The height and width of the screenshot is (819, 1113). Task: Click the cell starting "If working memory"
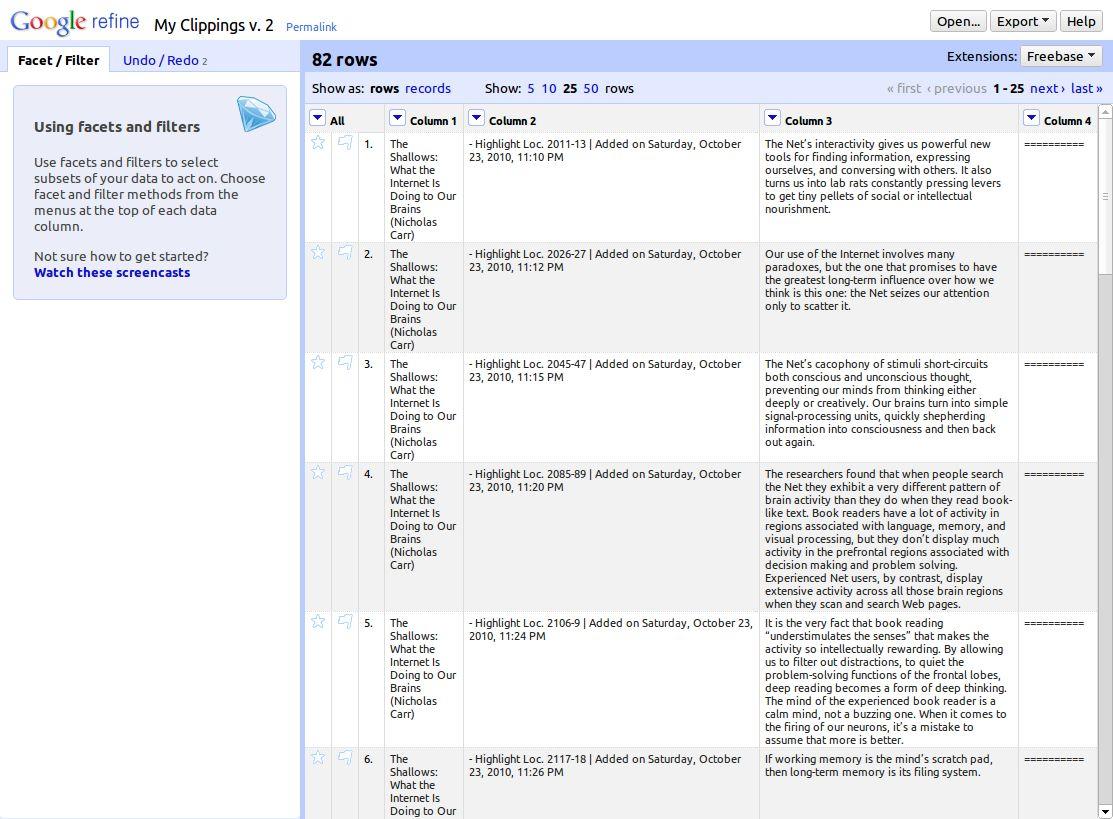tap(889, 784)
